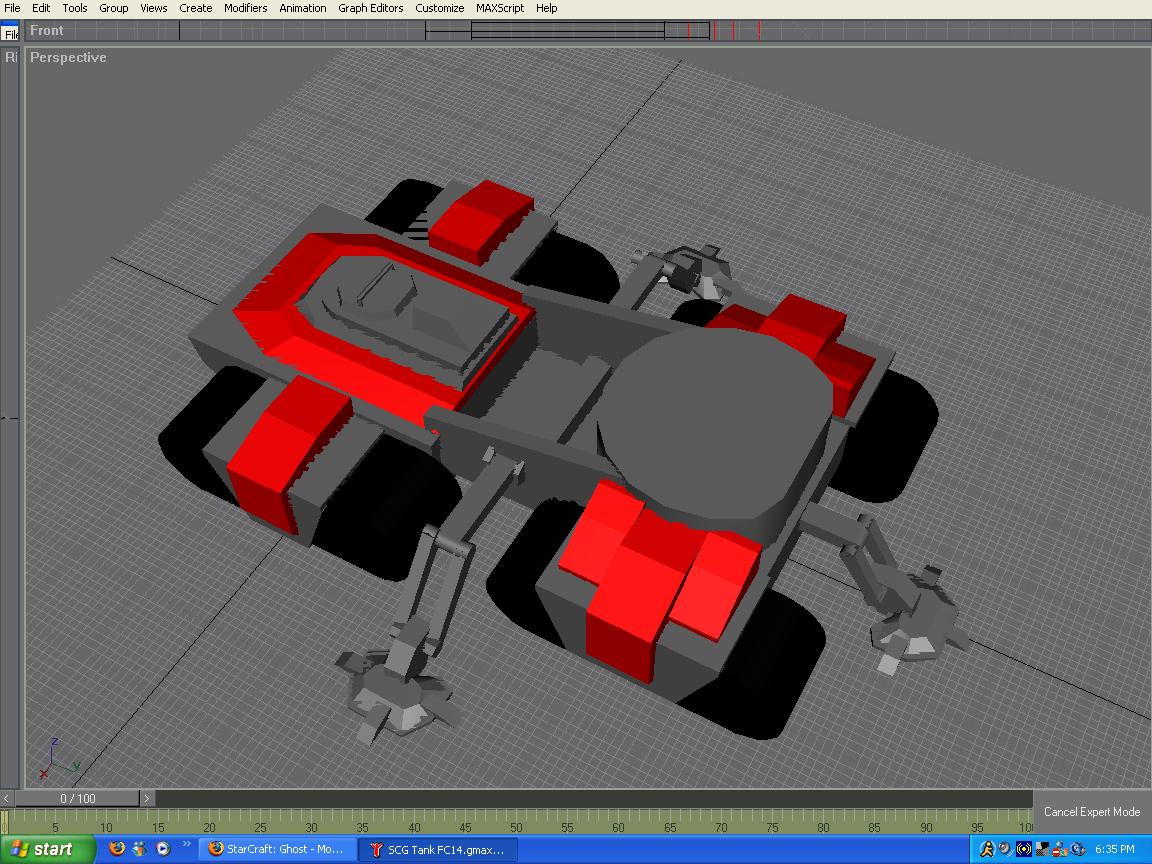Open the Graph Editors menu
This screenshot has width=1152, height=864.
(370, 8)
